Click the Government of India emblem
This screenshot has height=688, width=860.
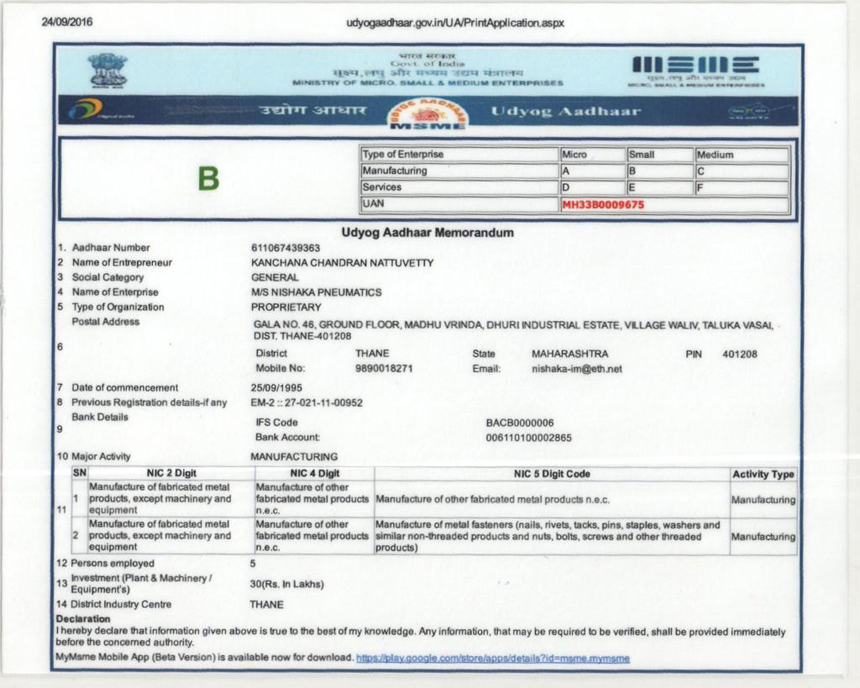click(108, 70)
